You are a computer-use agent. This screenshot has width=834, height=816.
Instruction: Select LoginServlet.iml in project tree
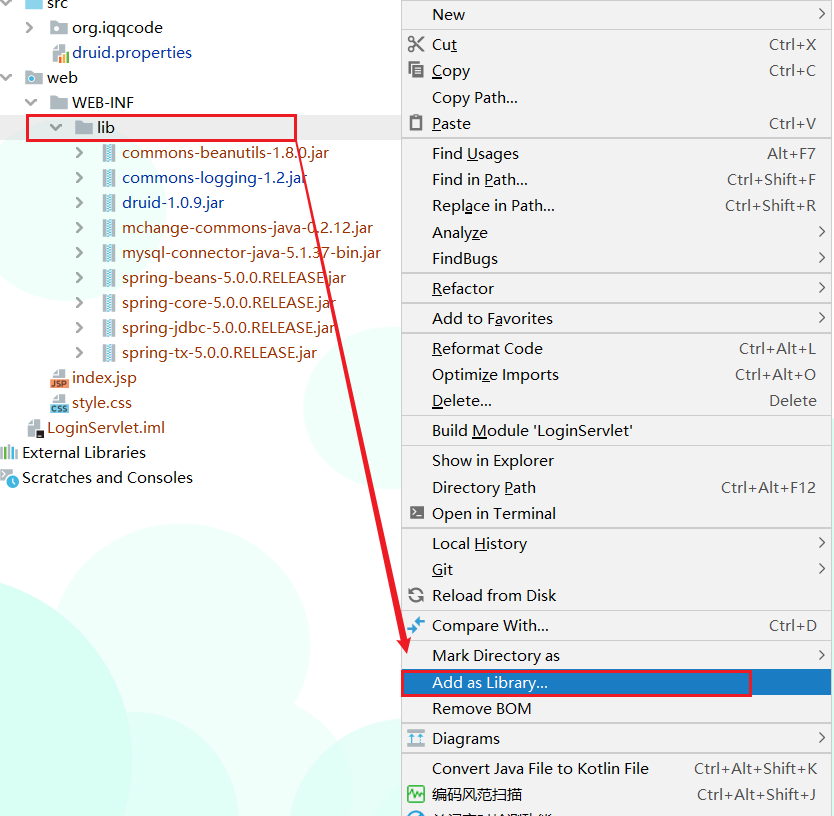(x=106, y=428)
